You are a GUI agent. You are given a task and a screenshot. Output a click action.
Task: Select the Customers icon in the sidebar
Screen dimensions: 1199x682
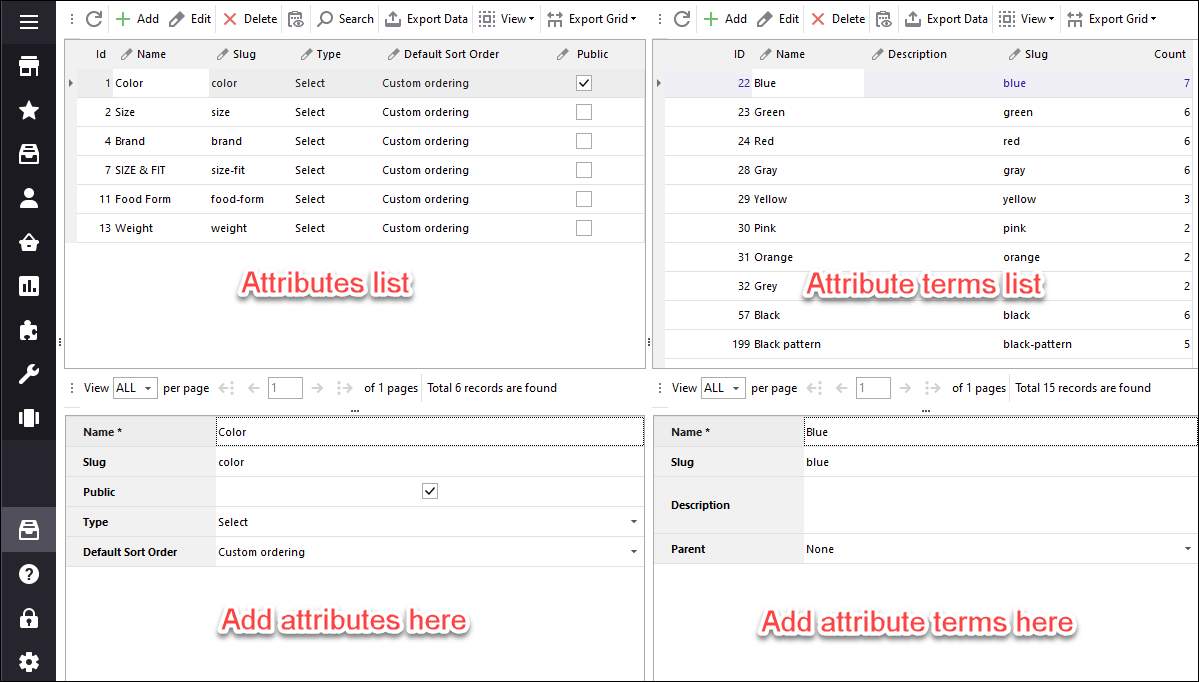pos(28,198)
